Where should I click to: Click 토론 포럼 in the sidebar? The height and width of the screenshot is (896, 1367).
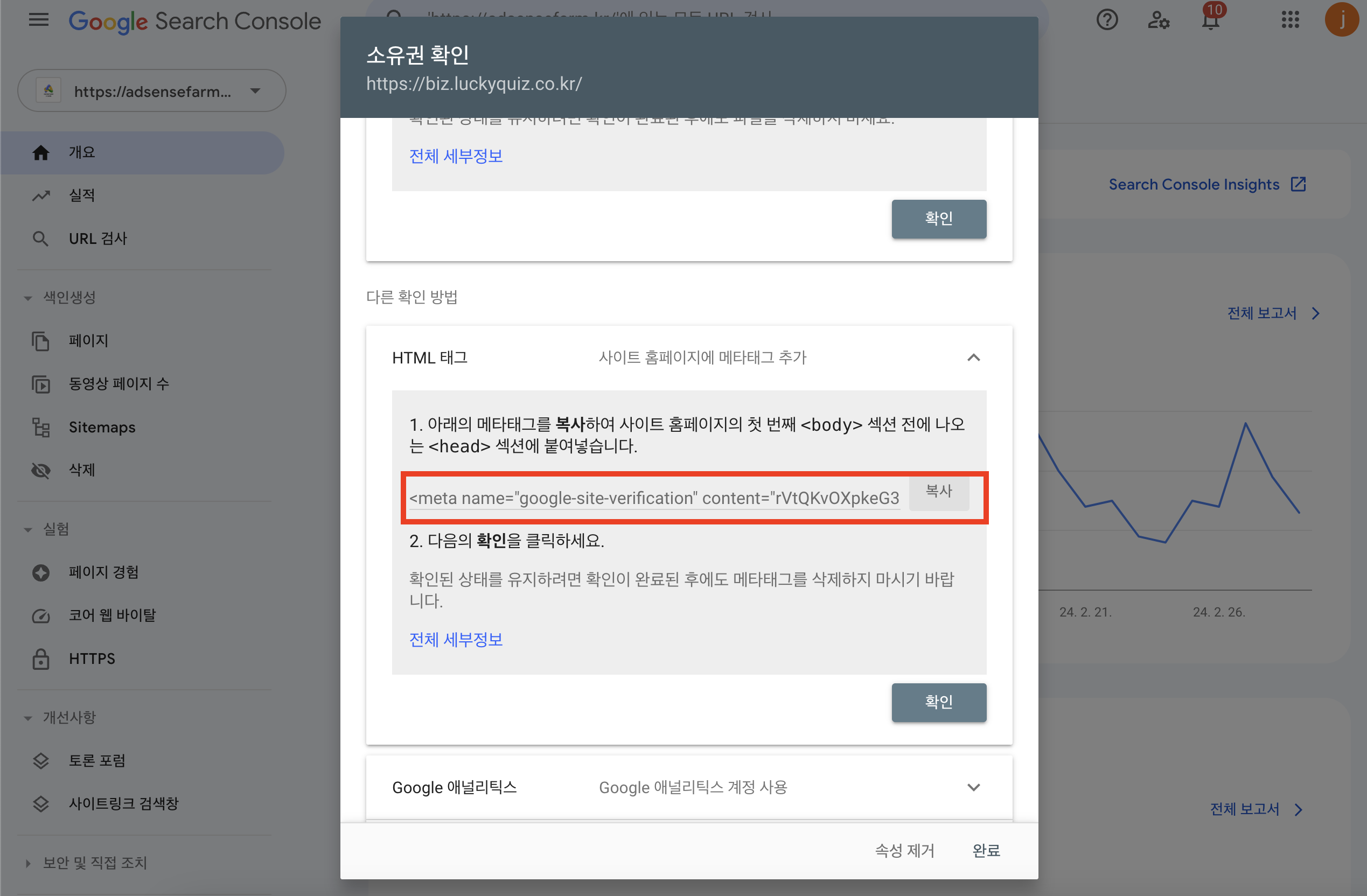coord(142,761)
